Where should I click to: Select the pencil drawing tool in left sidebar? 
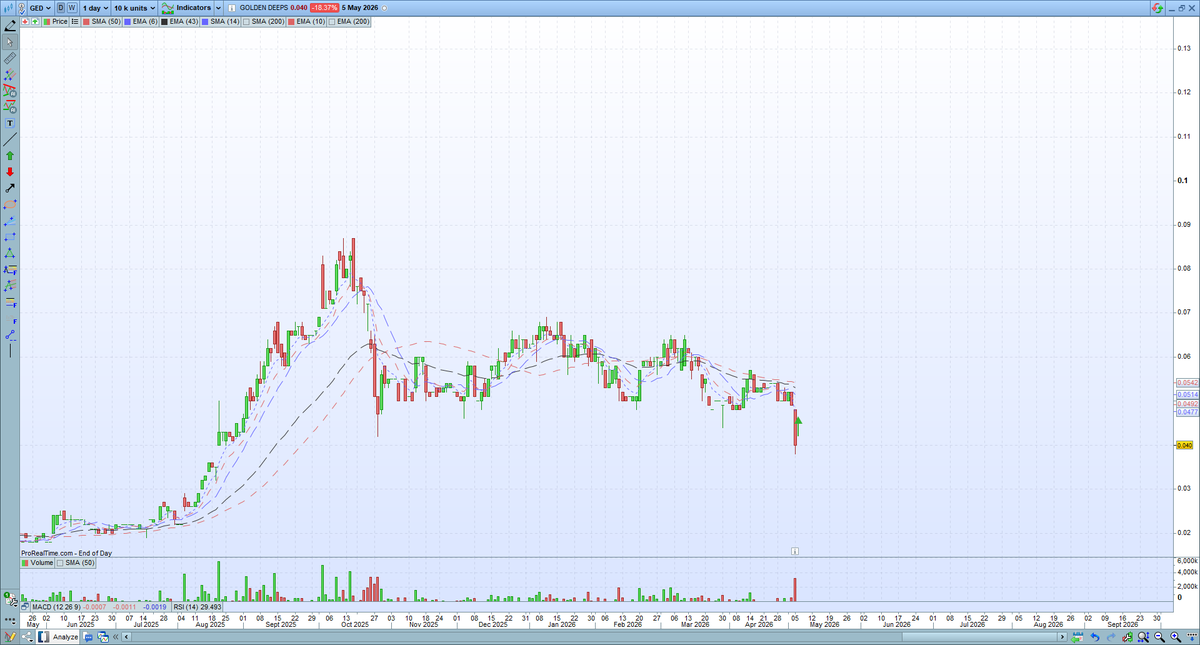10,25
